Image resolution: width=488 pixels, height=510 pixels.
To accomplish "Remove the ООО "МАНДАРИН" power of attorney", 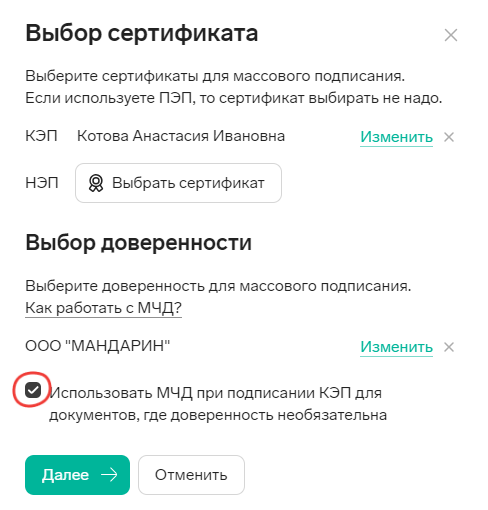I will coord(449,347).
